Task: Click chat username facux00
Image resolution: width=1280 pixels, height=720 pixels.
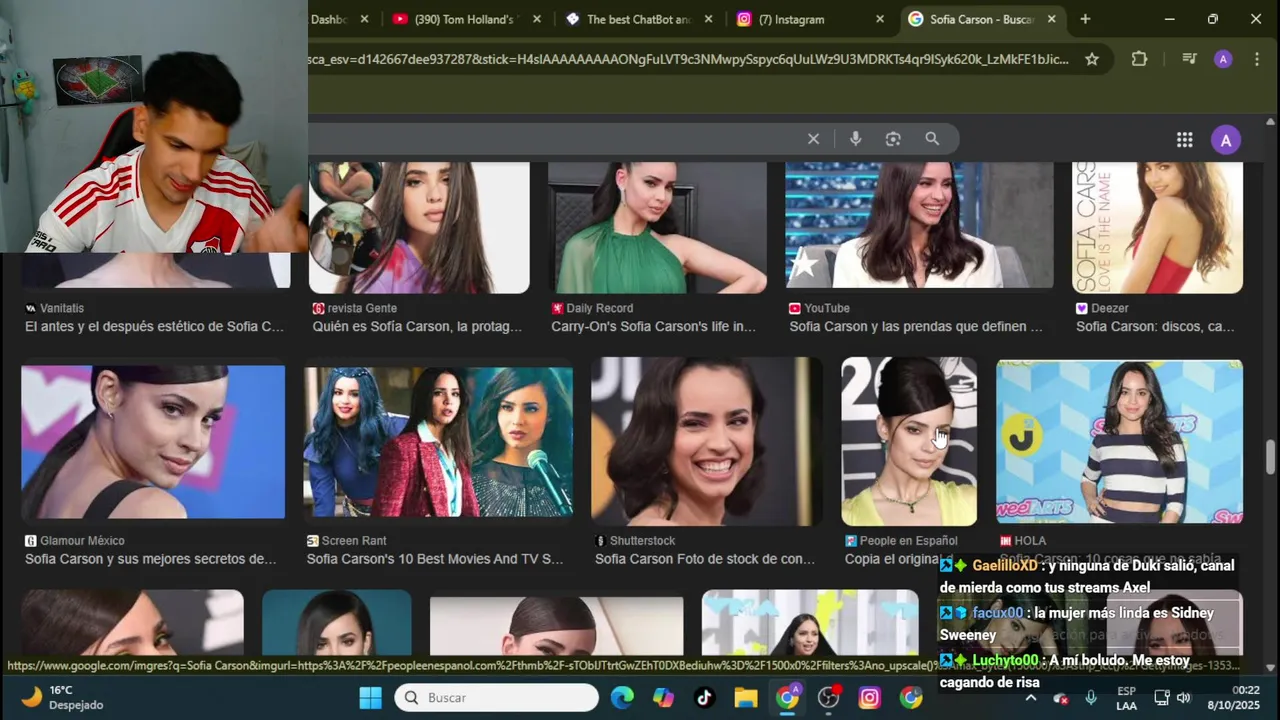Action: 997,613
